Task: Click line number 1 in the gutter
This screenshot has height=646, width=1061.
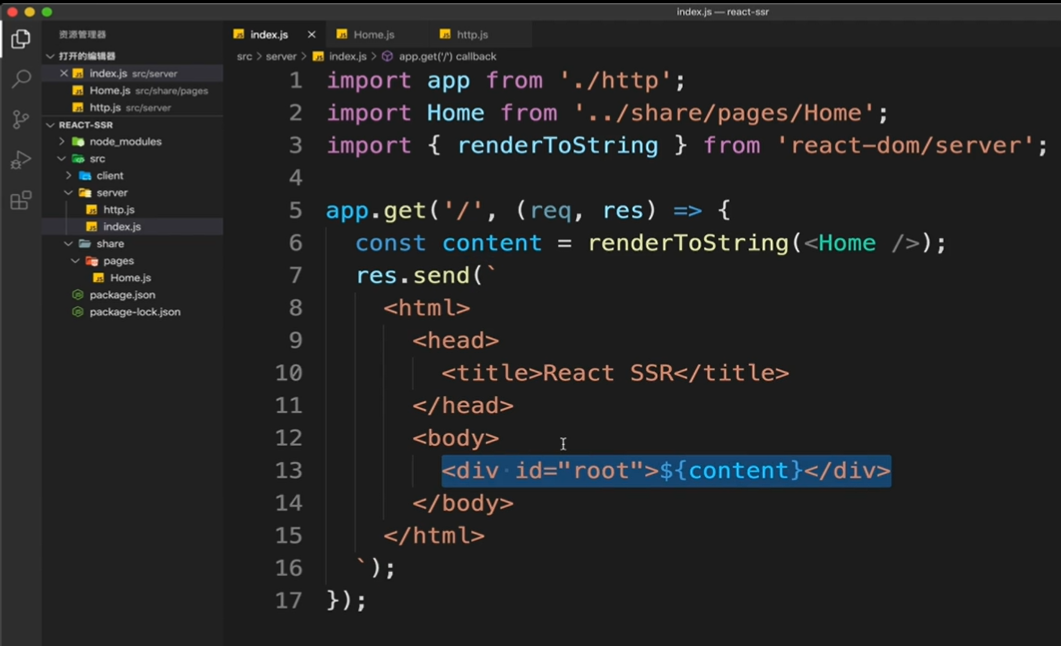Action: 296,80
